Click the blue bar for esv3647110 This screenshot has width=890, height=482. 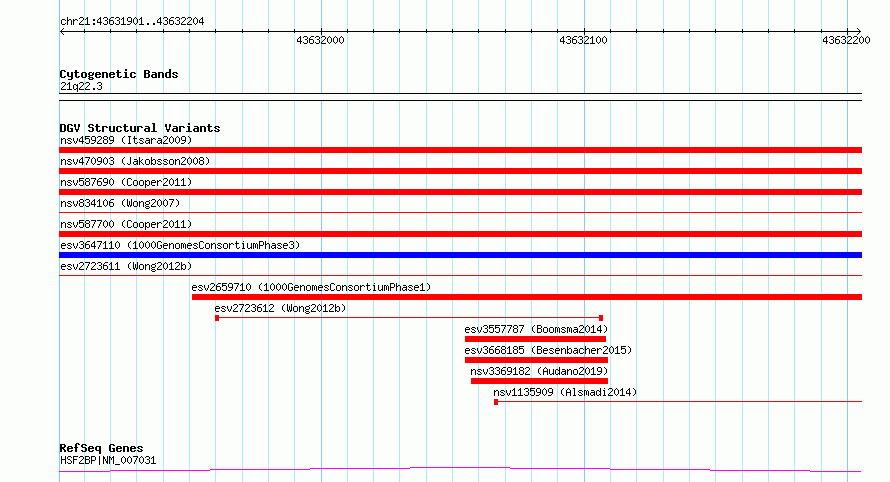pyautogui.click(x=460, y=255)
